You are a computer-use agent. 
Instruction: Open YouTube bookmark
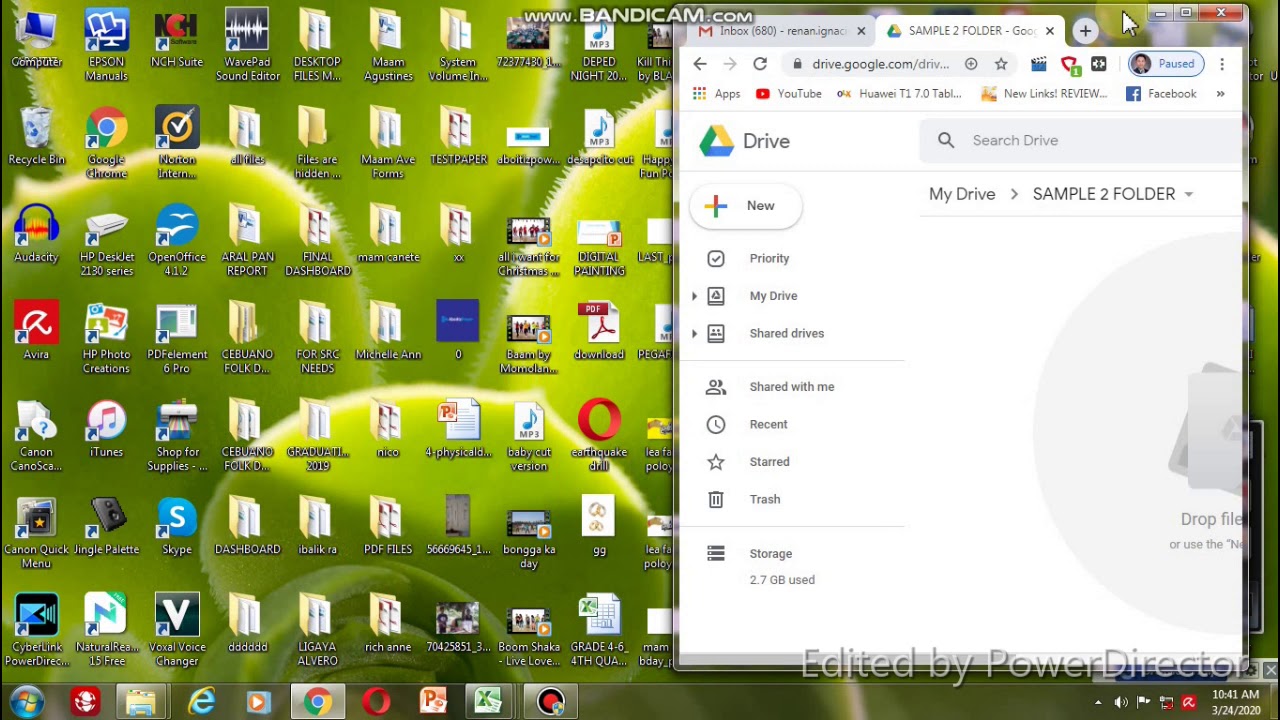click(789, 94)
